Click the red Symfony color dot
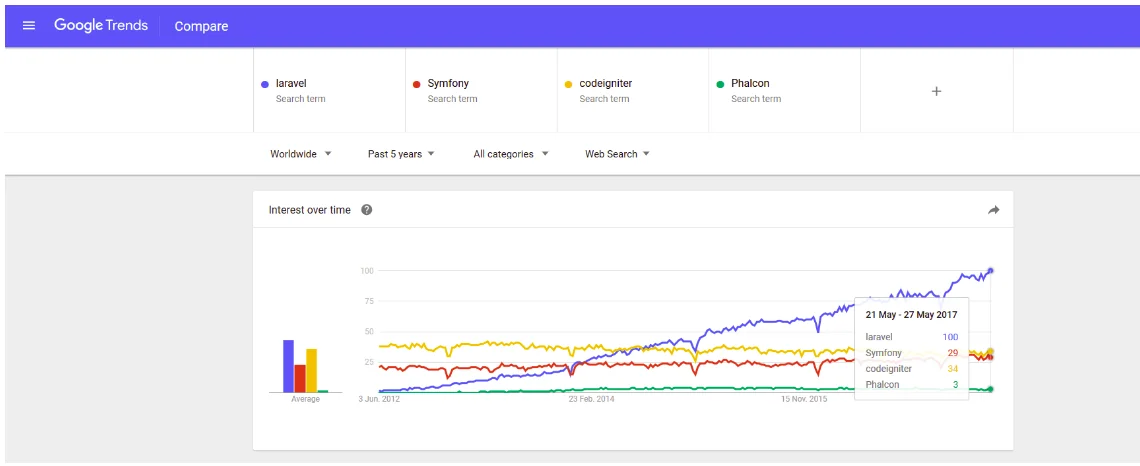The height and width of the screenshot is (466, 1140). [417, 84]
